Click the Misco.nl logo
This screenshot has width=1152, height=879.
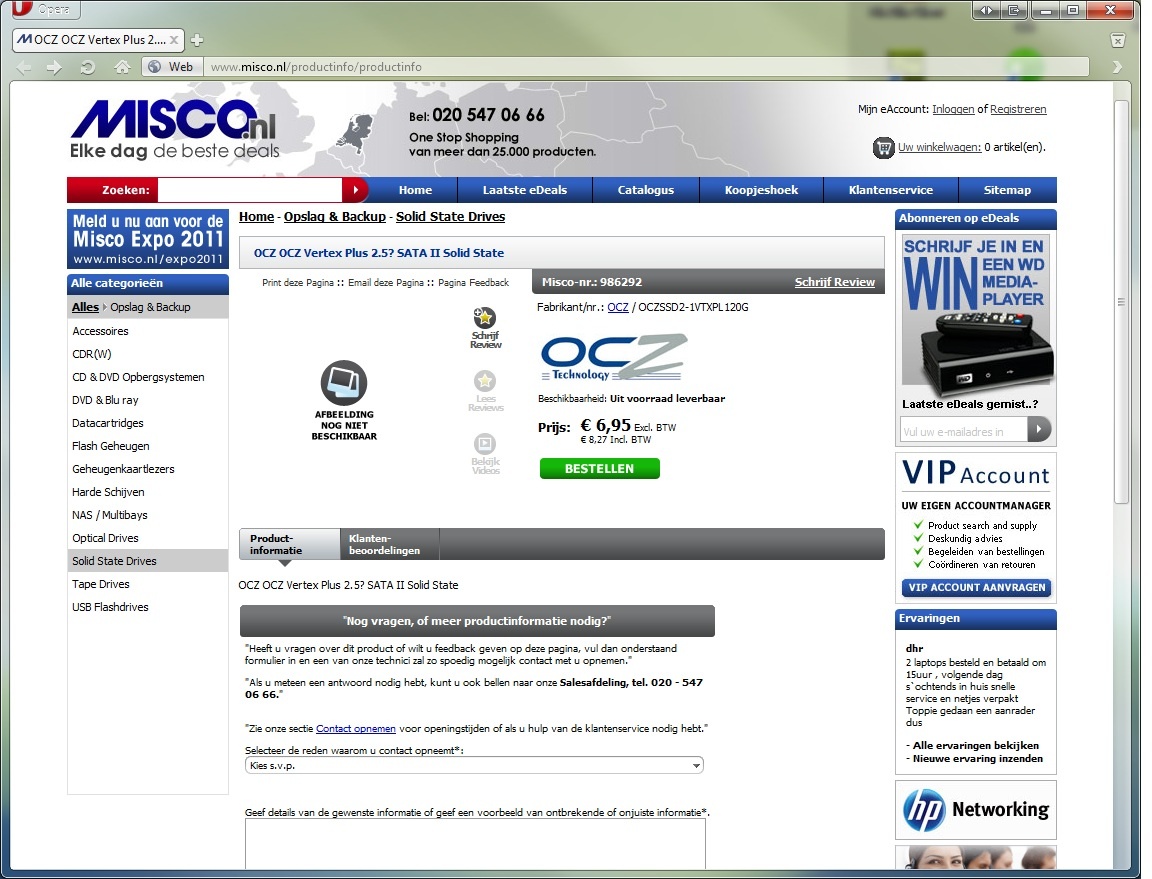tap(175, 129)
